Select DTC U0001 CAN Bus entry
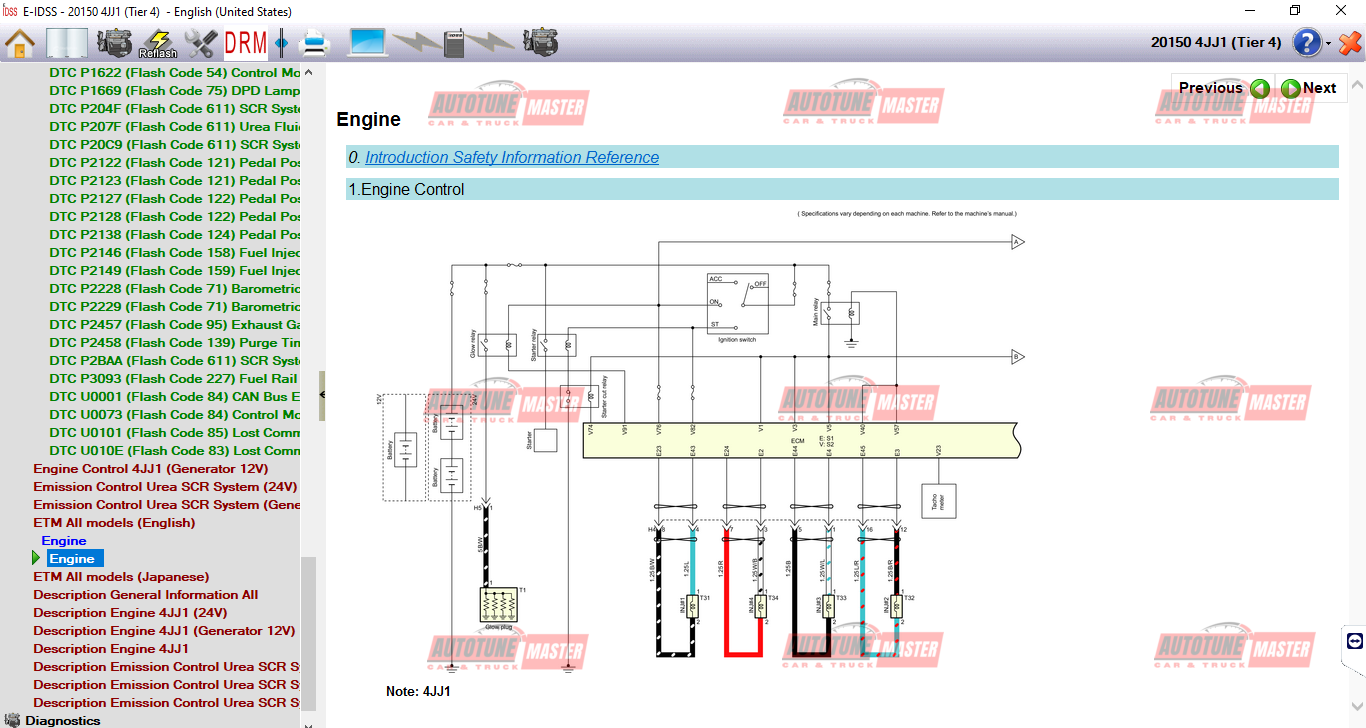This screenshot has height=728, width=1366. click(x=175, y=396)
